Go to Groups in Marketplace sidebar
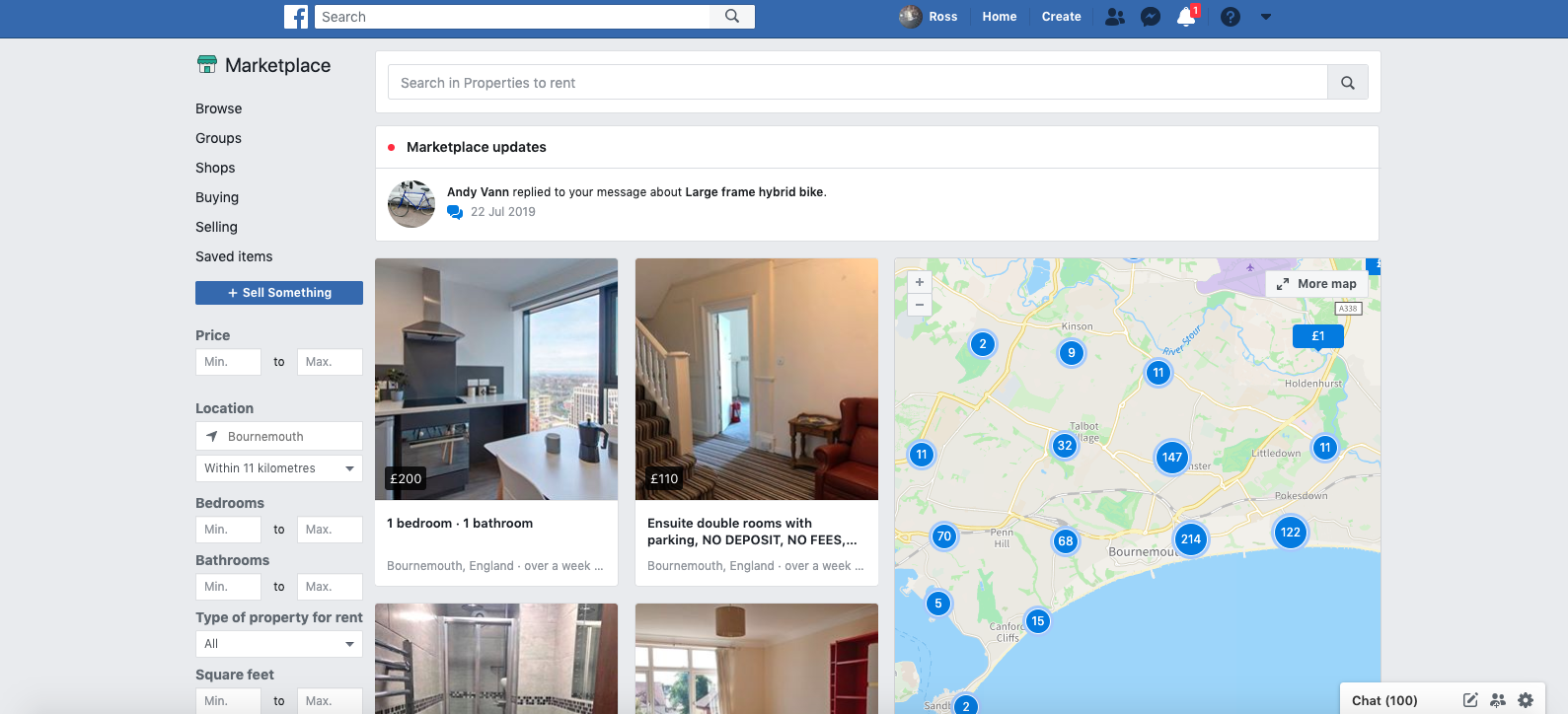This screenshot has height=714, width=1568. (218, 138)
